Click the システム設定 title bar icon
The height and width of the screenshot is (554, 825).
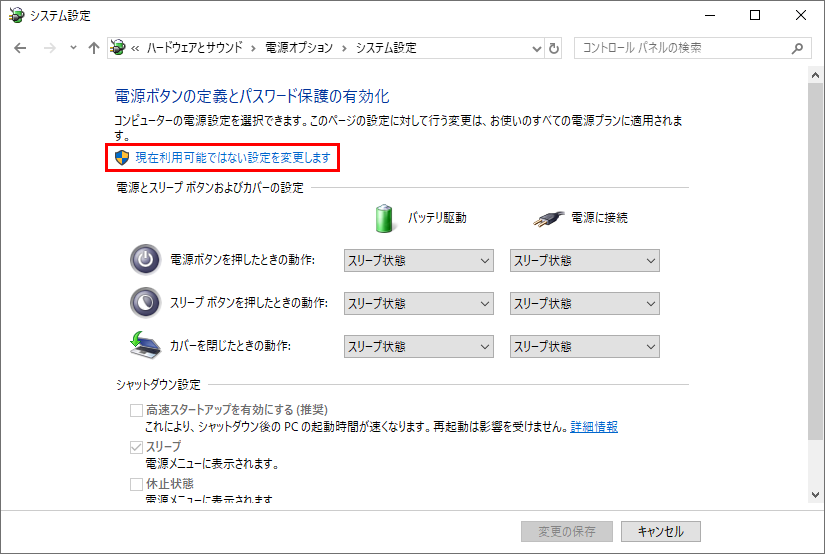click(16, 15)
